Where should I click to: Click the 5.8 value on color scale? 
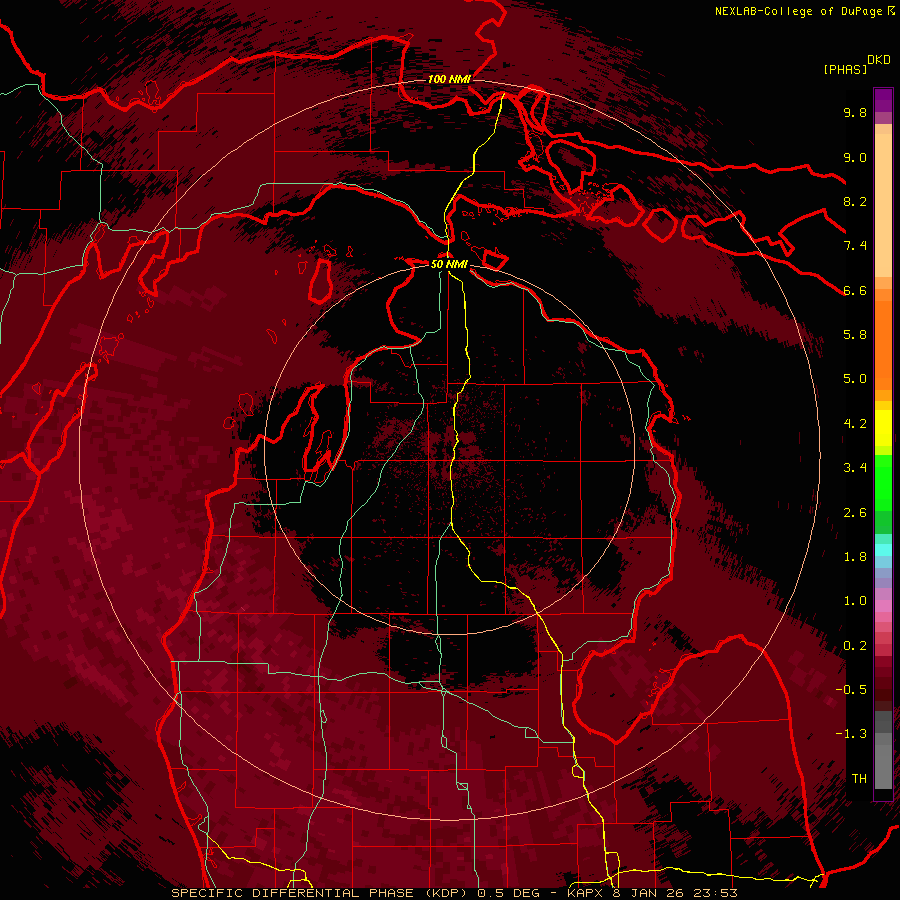click(855, 335)
